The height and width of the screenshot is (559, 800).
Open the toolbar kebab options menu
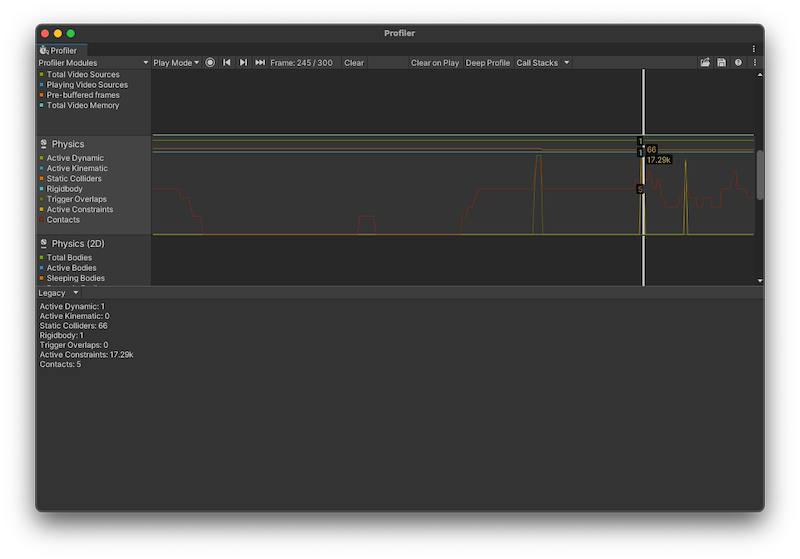pos(754,63)
